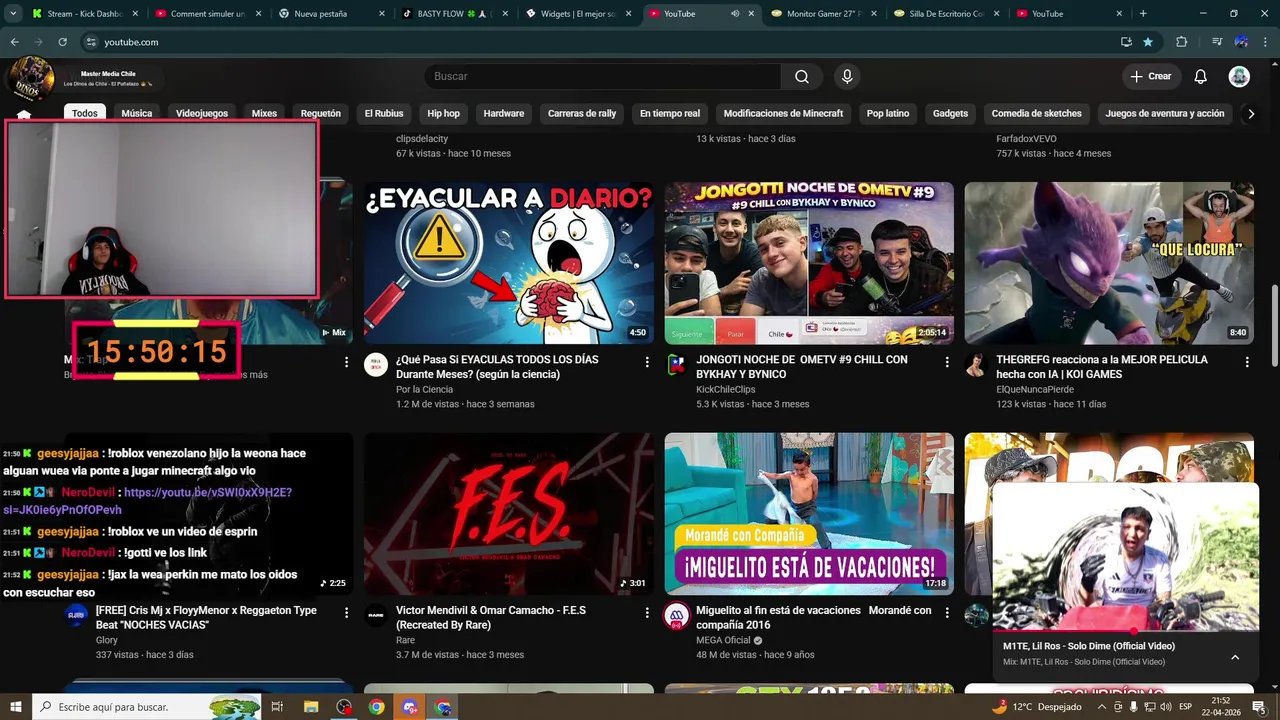Switch to Monitor Gamer 27 browser tab
Viewport: 1280px width, 720px height.
(825, 14)
